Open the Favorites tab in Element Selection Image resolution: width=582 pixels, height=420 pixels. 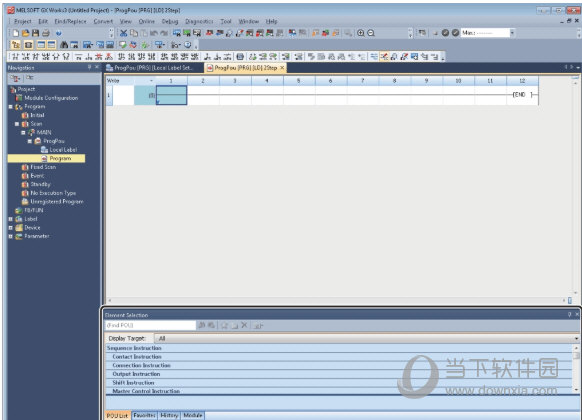[145, 415]
